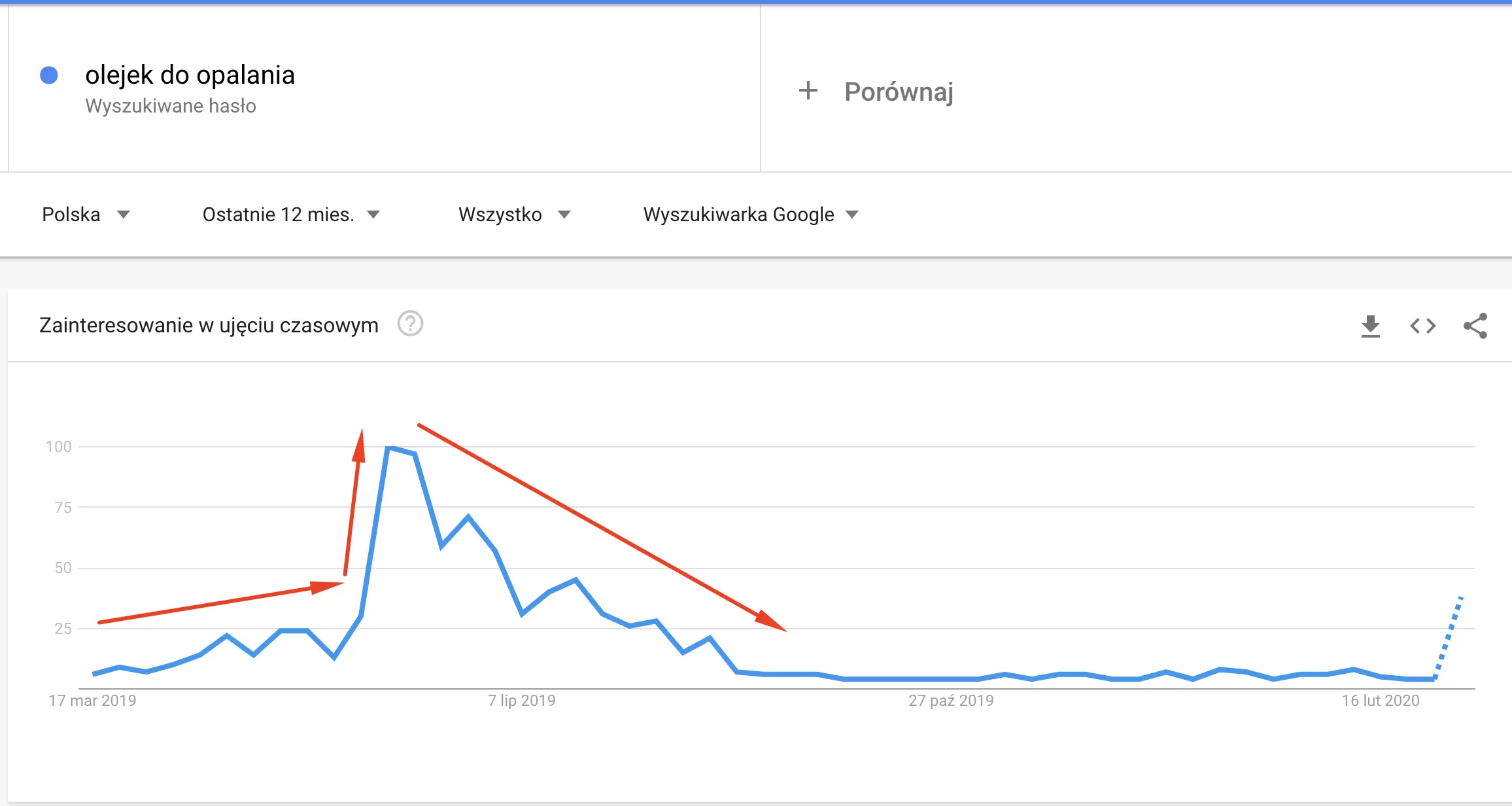The height and width of the screenshot is (806, 1512).
Task: Open the Ostatnie 12 mies. time range dropdown
Action: [x=291, y=215]
